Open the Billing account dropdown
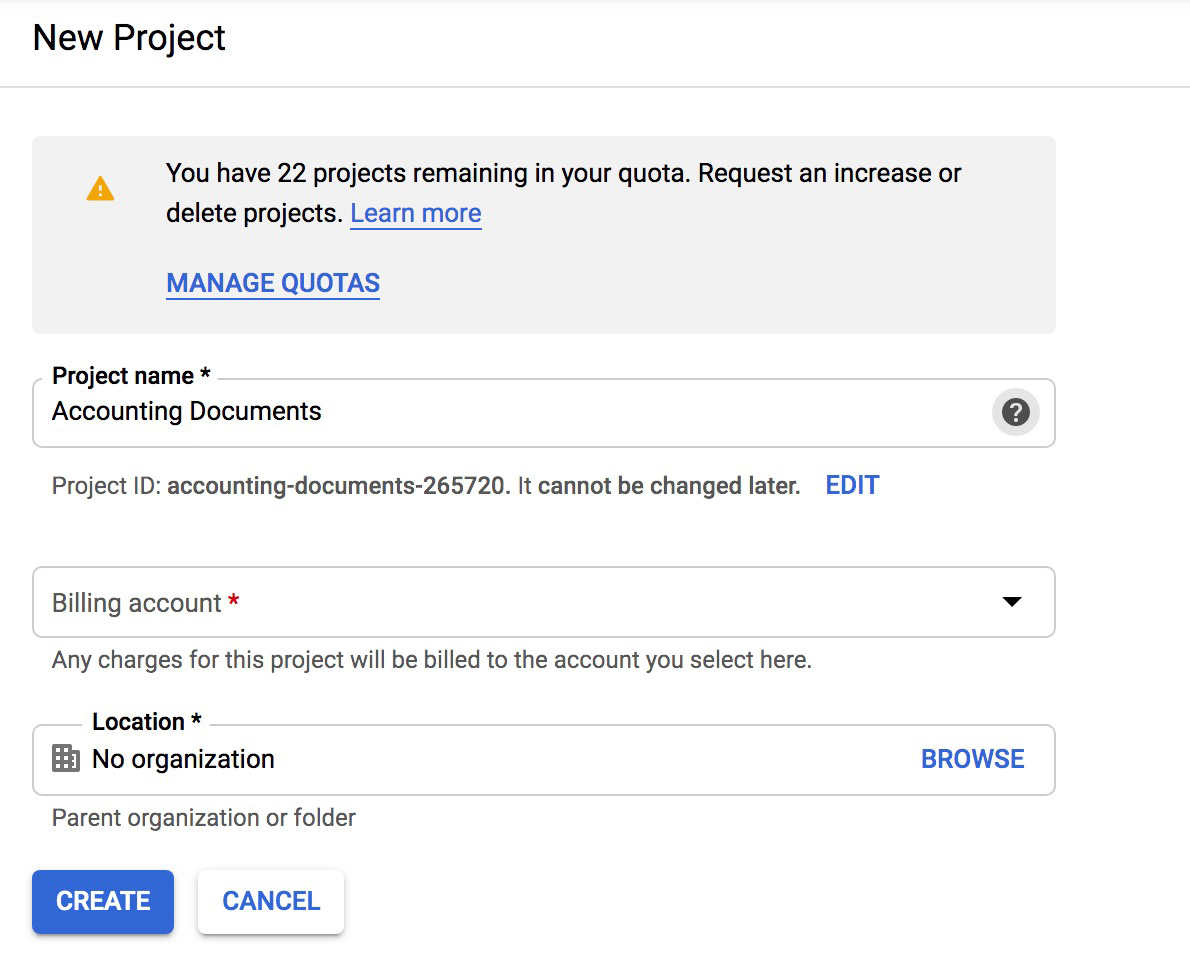The width and height of the screenshot is (1190, 980). [x=543, y=602]
